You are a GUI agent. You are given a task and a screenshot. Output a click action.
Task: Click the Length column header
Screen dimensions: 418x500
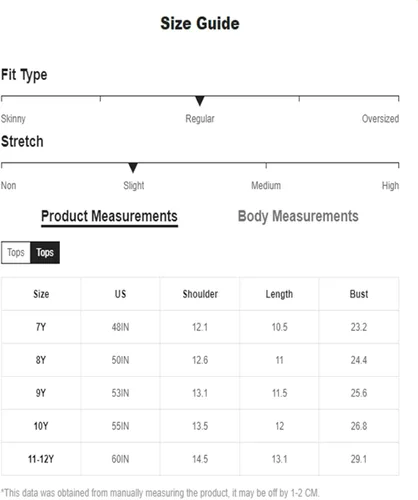[x=279, y=294]
